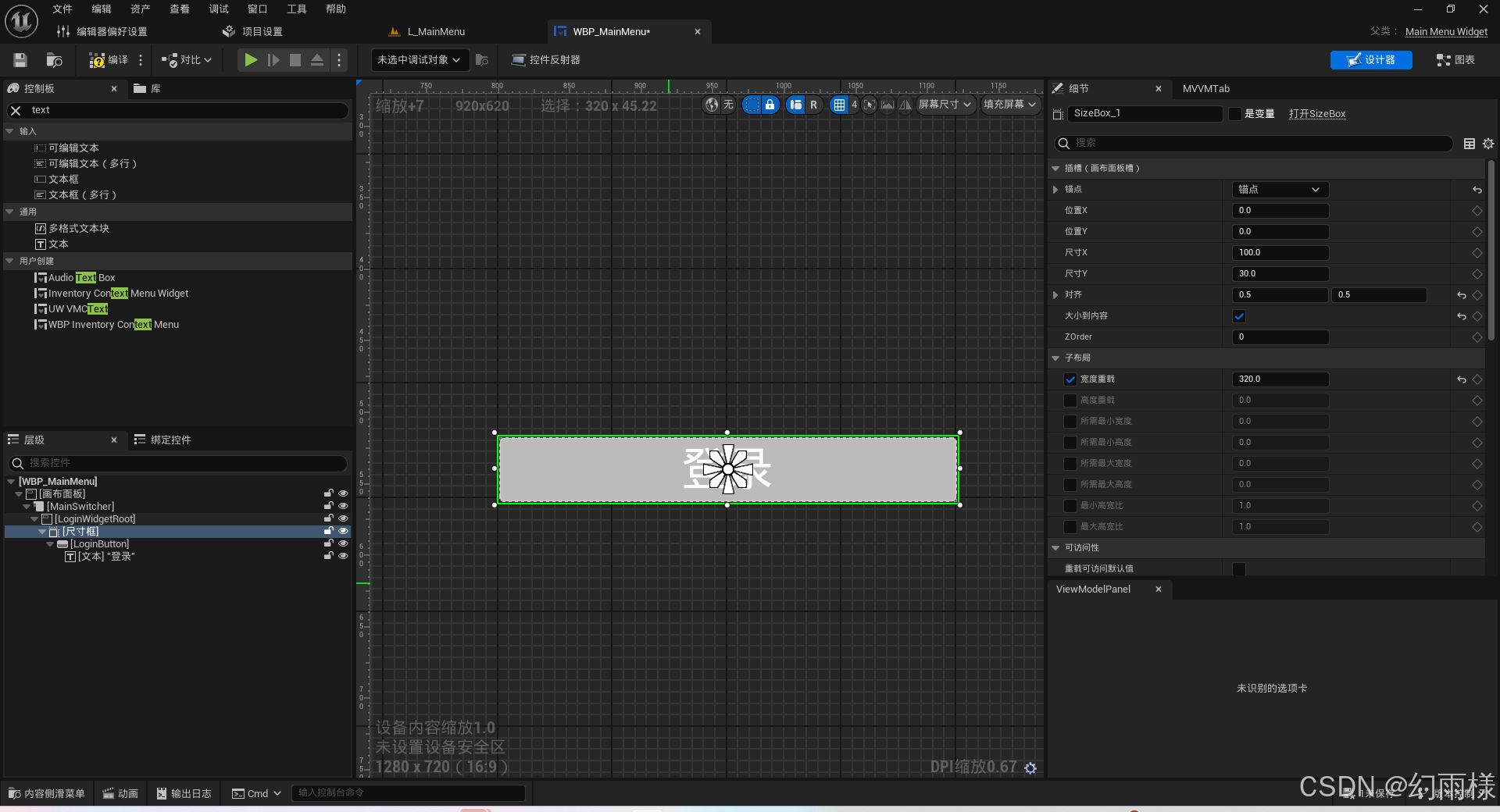Stop the simulation
The image size is (1500, 812).
click(295, 60)
